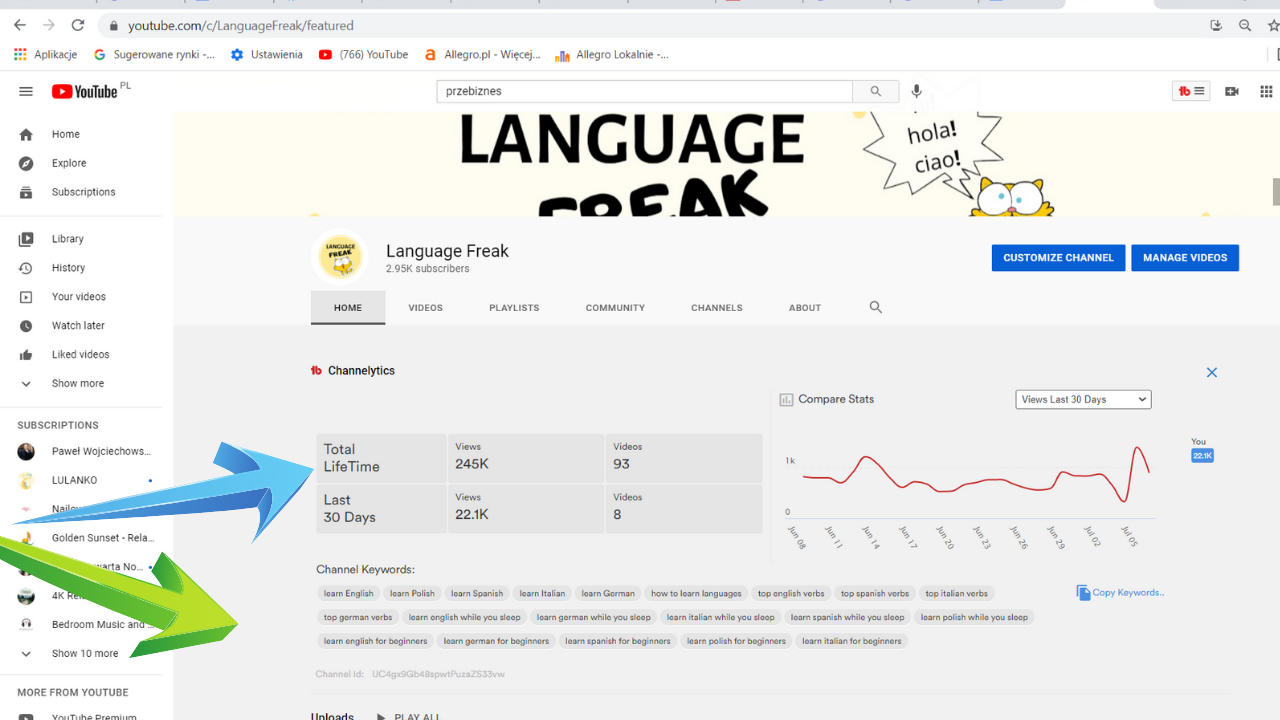Click CUSTOMIZE CHANNEL button
The width and height of the screenshot is (1280, 720).
click(x=1058, y=257)
